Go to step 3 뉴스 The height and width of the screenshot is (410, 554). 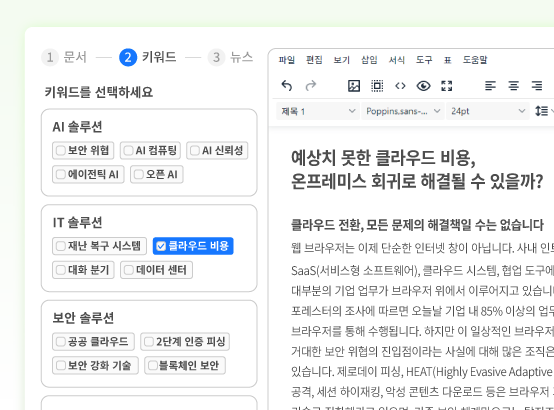[230, 57]
